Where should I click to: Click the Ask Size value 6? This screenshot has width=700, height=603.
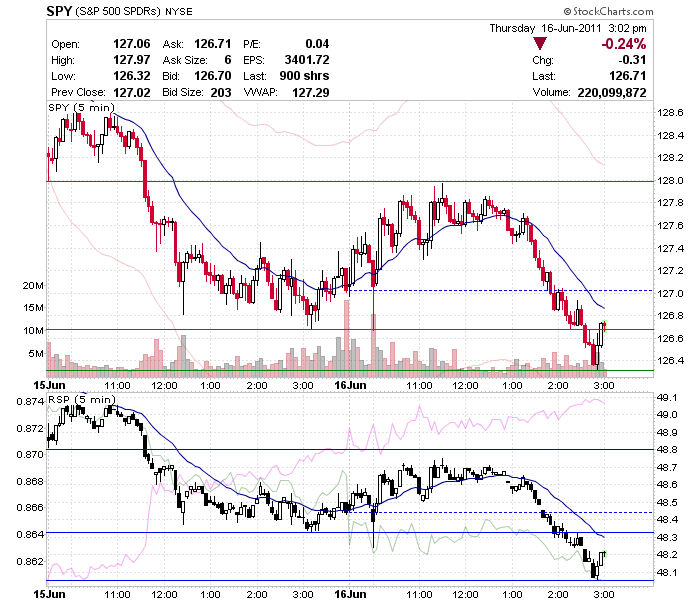(x=228, y=60)
